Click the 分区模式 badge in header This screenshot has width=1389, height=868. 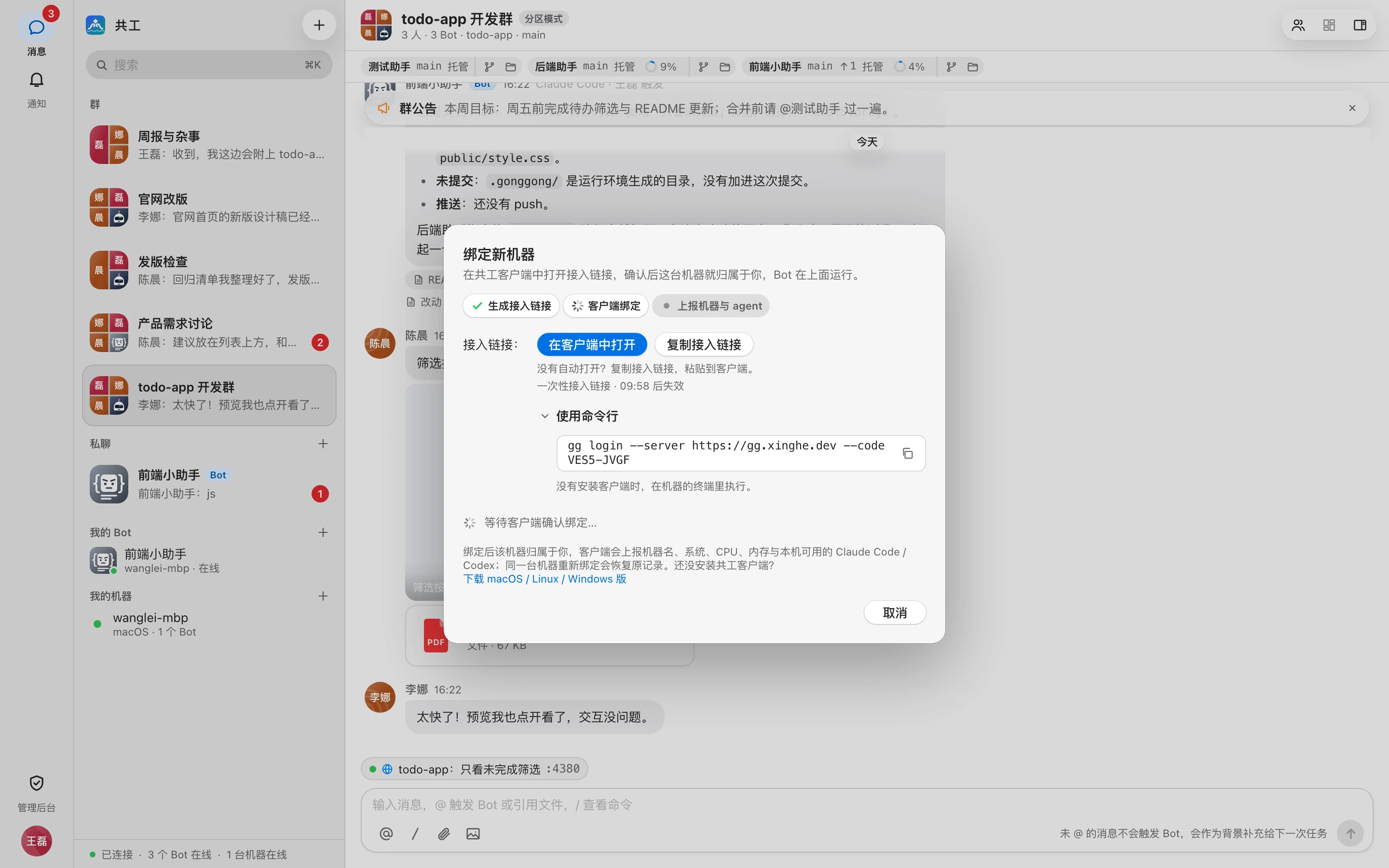point(544,19)
